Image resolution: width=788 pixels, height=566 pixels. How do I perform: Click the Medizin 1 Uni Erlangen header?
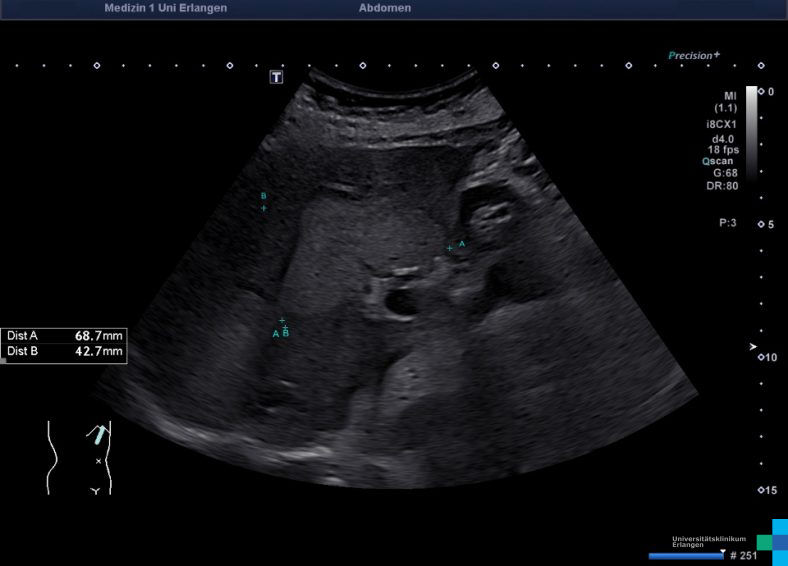[x=165, y=8]
